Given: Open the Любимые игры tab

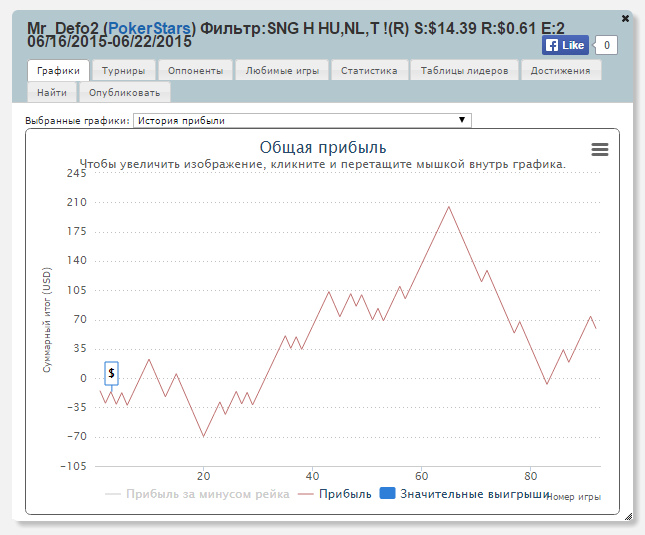Looking at the screenshot, I should (282, 71).
